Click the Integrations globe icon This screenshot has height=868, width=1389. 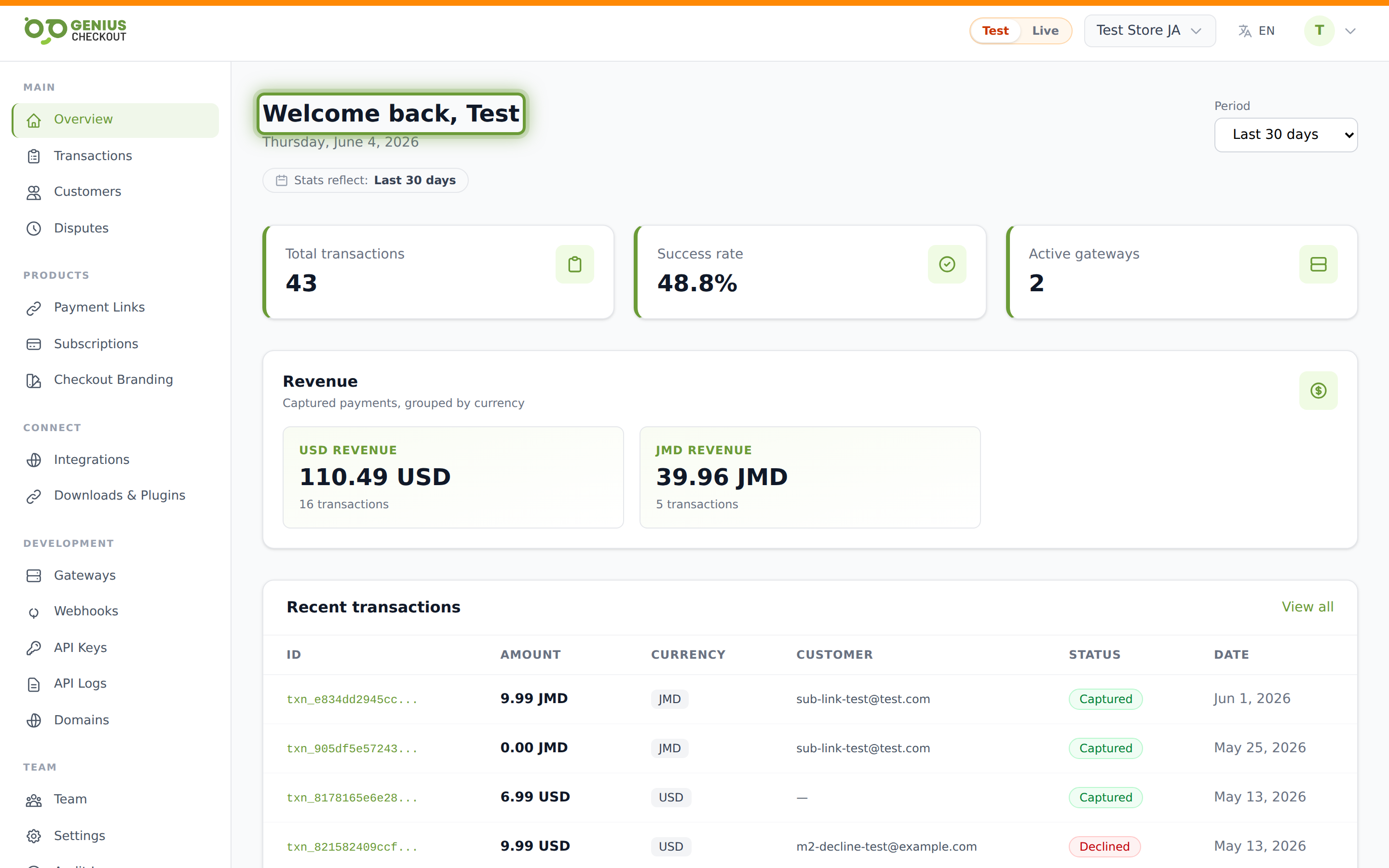[x=34, y=460]
